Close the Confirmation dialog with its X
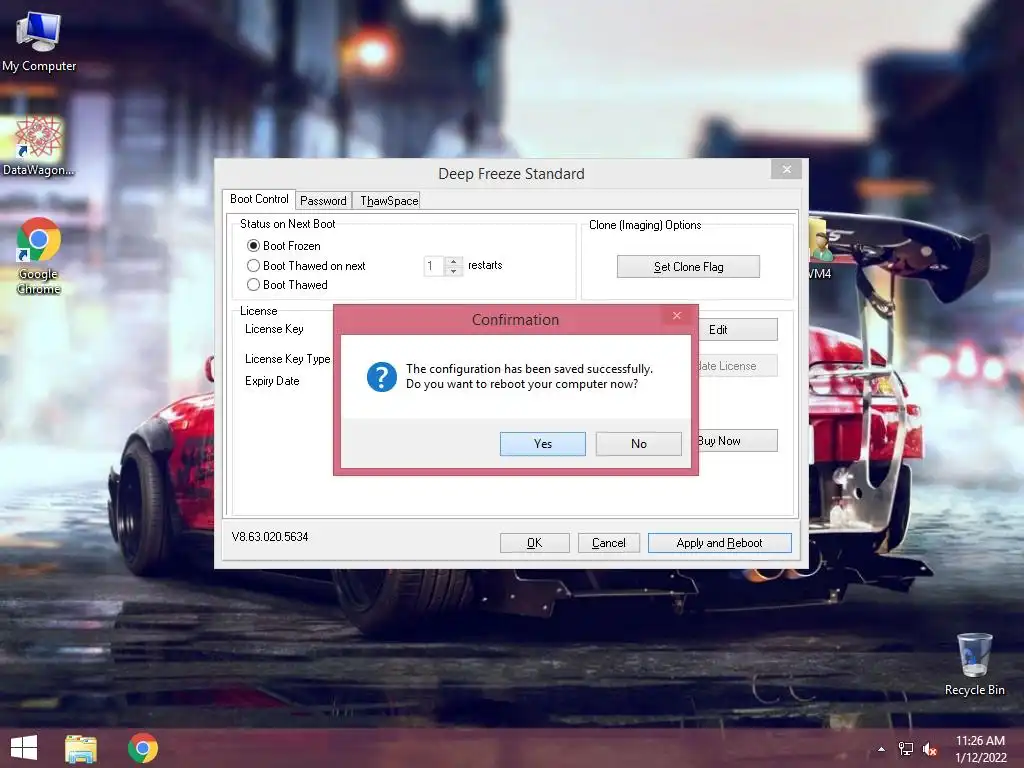 pos(677,315)
